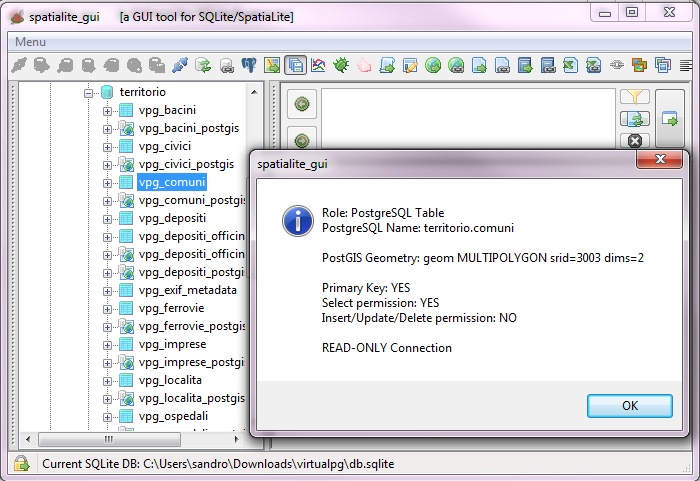700x481 pixels.
Task: Click the tree scrollbar left arrow
Action: tap(28, 439)
